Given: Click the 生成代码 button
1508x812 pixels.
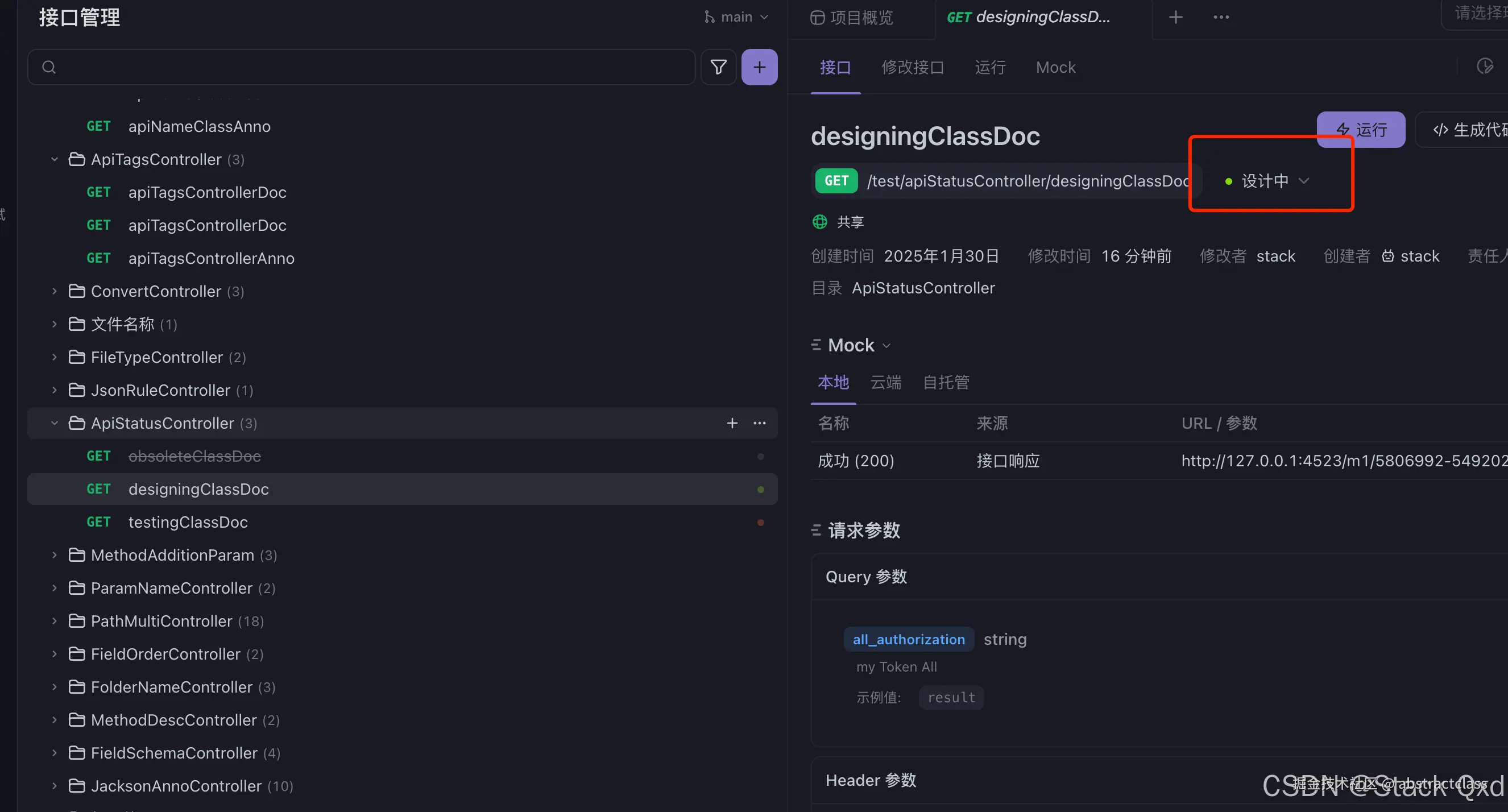Looking at the screenshot, I should coord(1465,130).
